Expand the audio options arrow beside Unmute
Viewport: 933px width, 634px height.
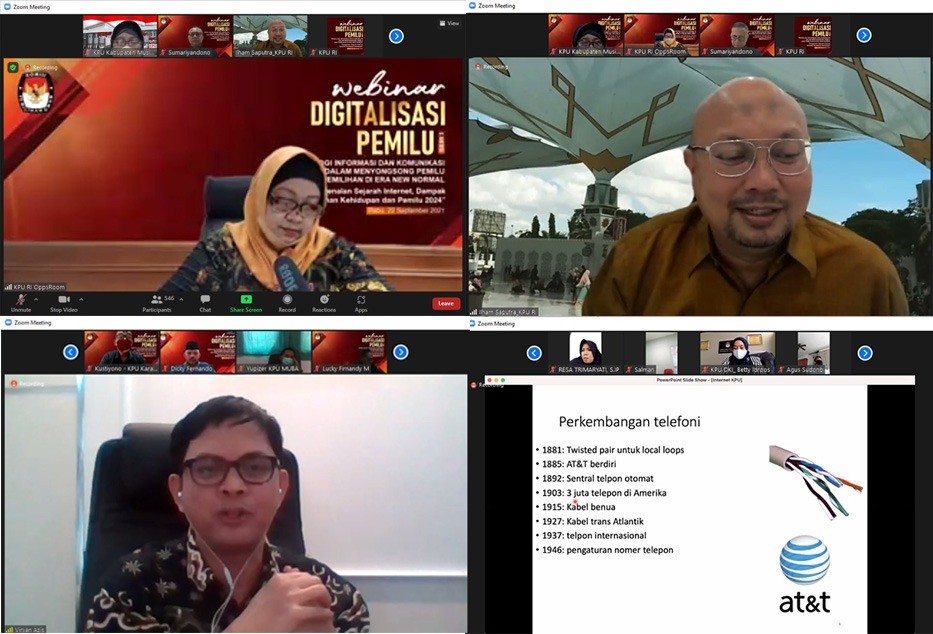[37, 299]
